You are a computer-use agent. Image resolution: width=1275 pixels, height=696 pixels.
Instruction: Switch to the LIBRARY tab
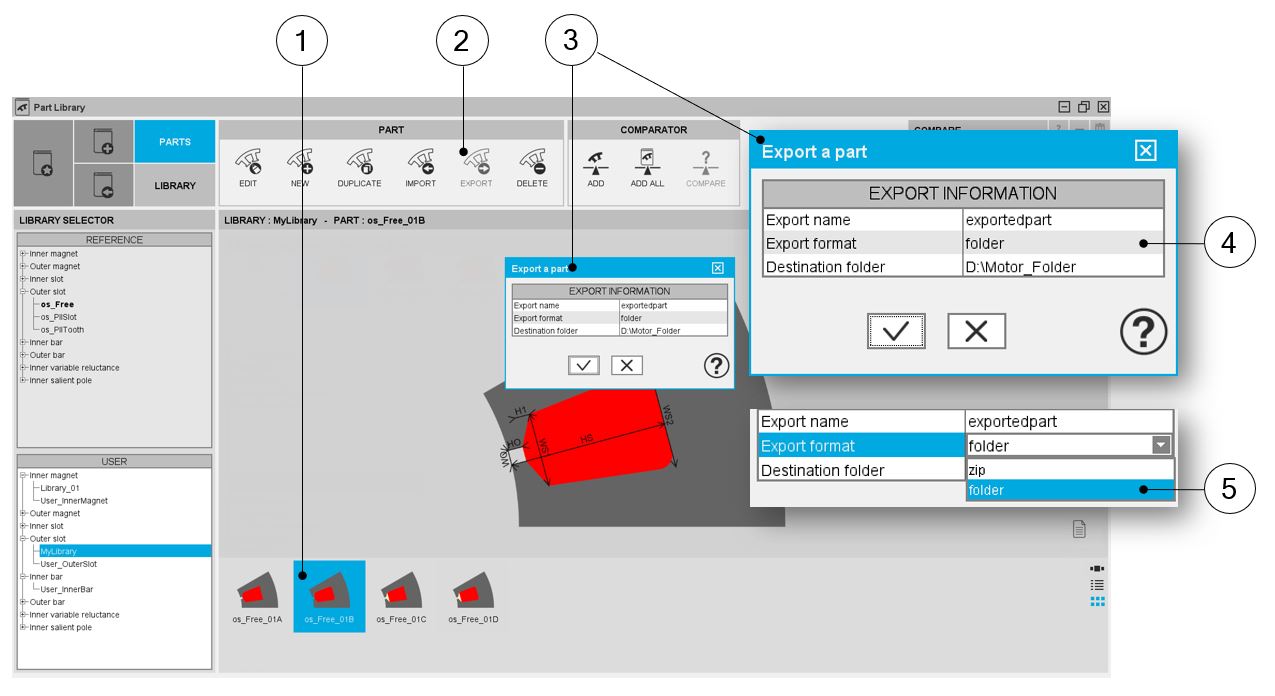click(175, 185)
